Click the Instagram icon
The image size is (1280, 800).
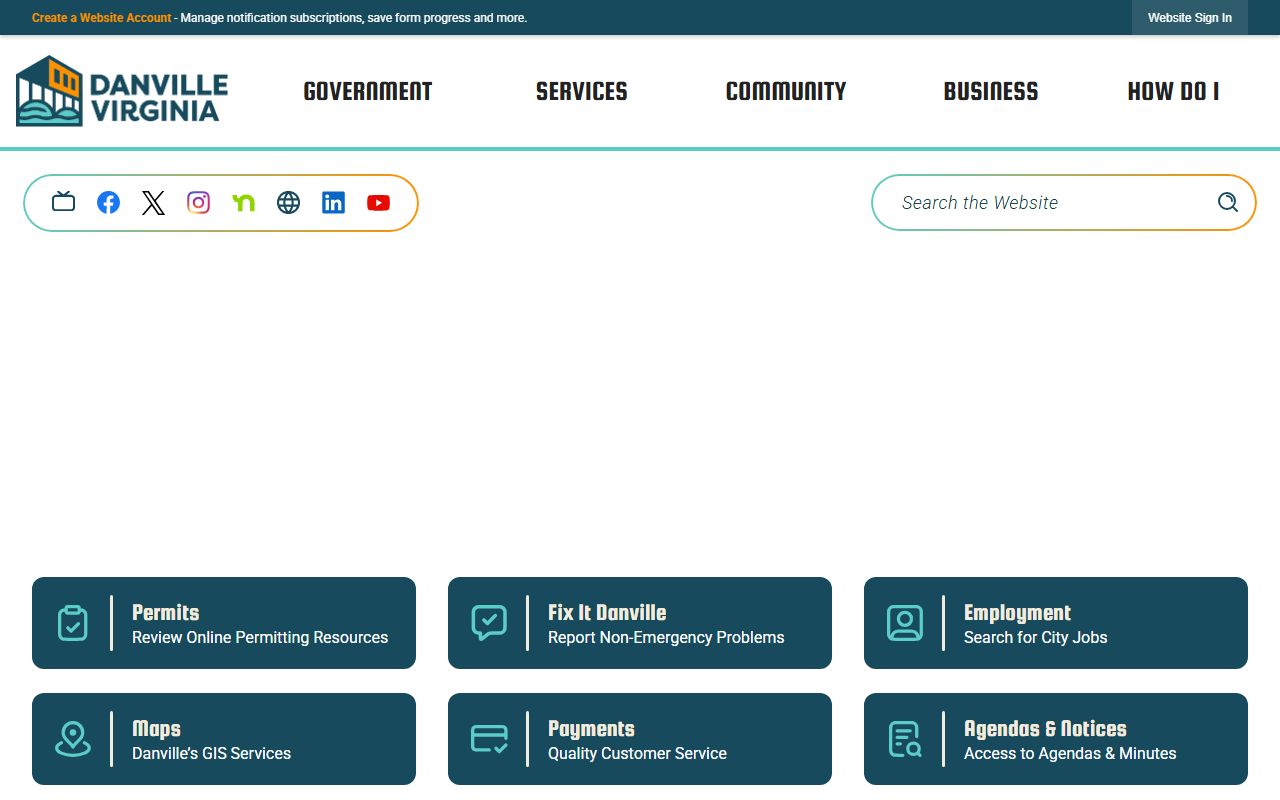pos(198,203)
